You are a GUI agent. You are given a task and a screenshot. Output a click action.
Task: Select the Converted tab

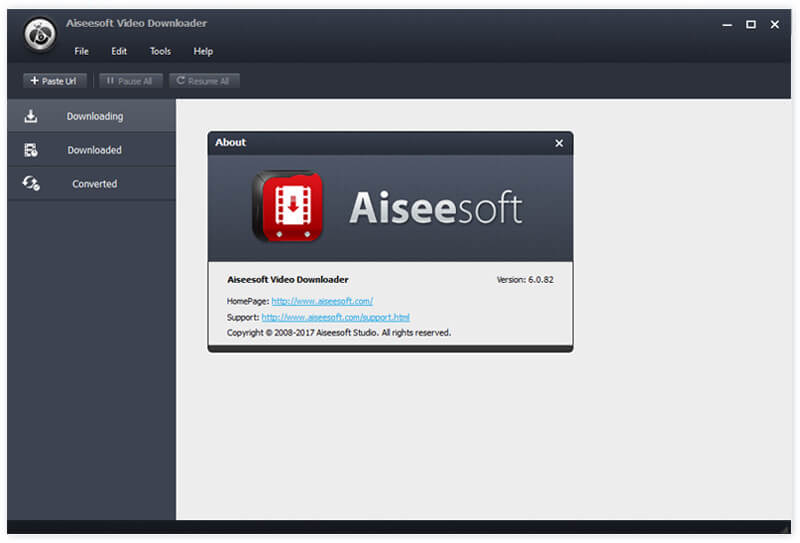pos(92,183)
